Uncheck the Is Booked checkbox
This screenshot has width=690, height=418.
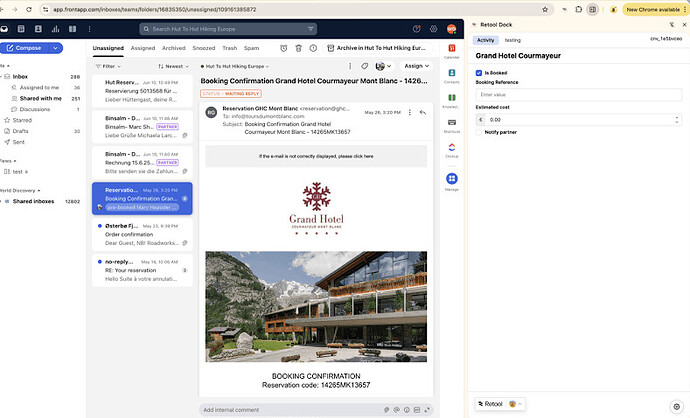click(479, 73)
